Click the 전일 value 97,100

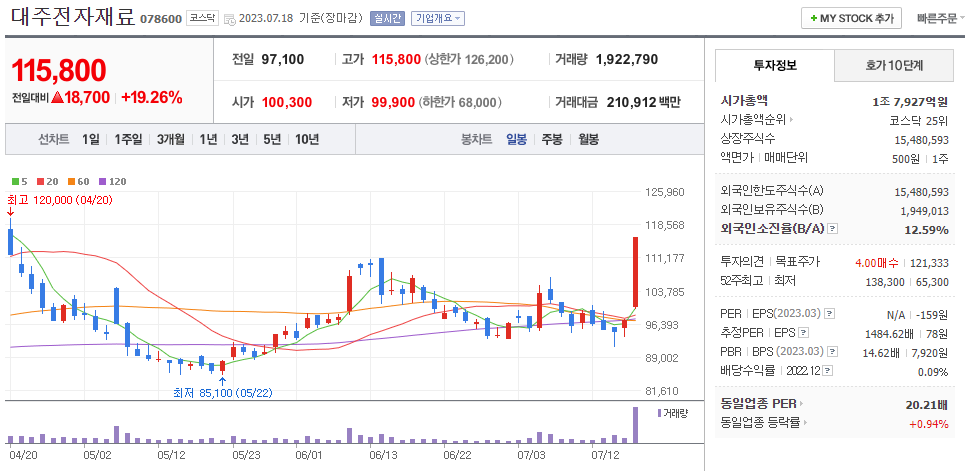point(283,59)
